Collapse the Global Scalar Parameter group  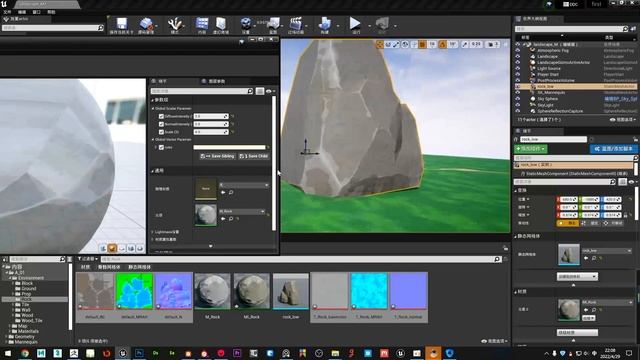(153, 109)
